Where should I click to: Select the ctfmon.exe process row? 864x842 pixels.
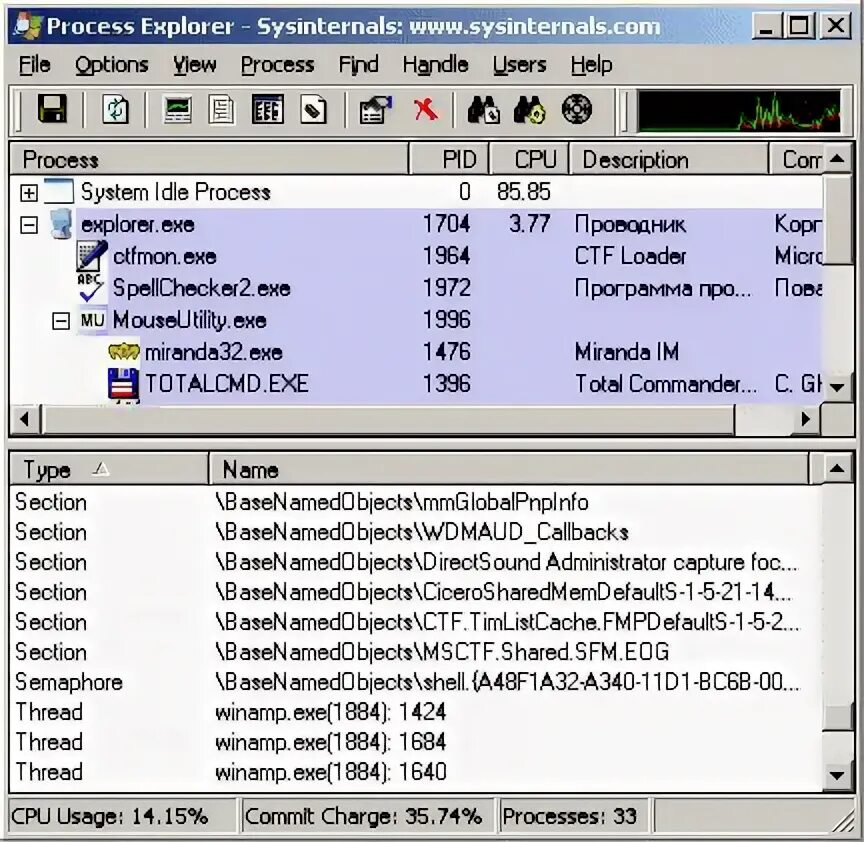click(417, 256)
